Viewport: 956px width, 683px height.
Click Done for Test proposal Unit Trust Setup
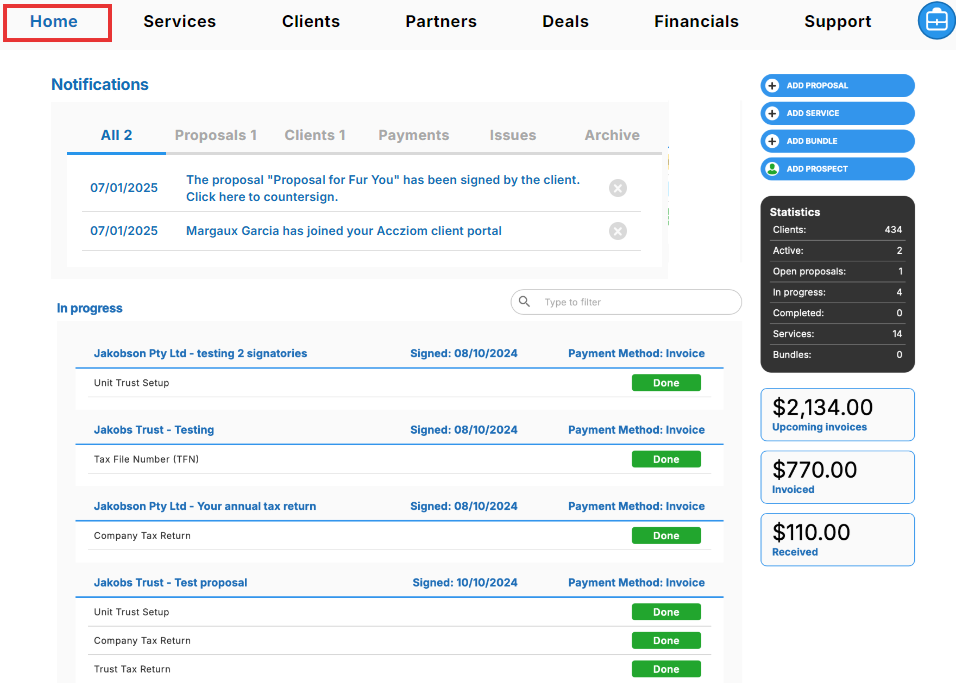[x=666, y=612]
